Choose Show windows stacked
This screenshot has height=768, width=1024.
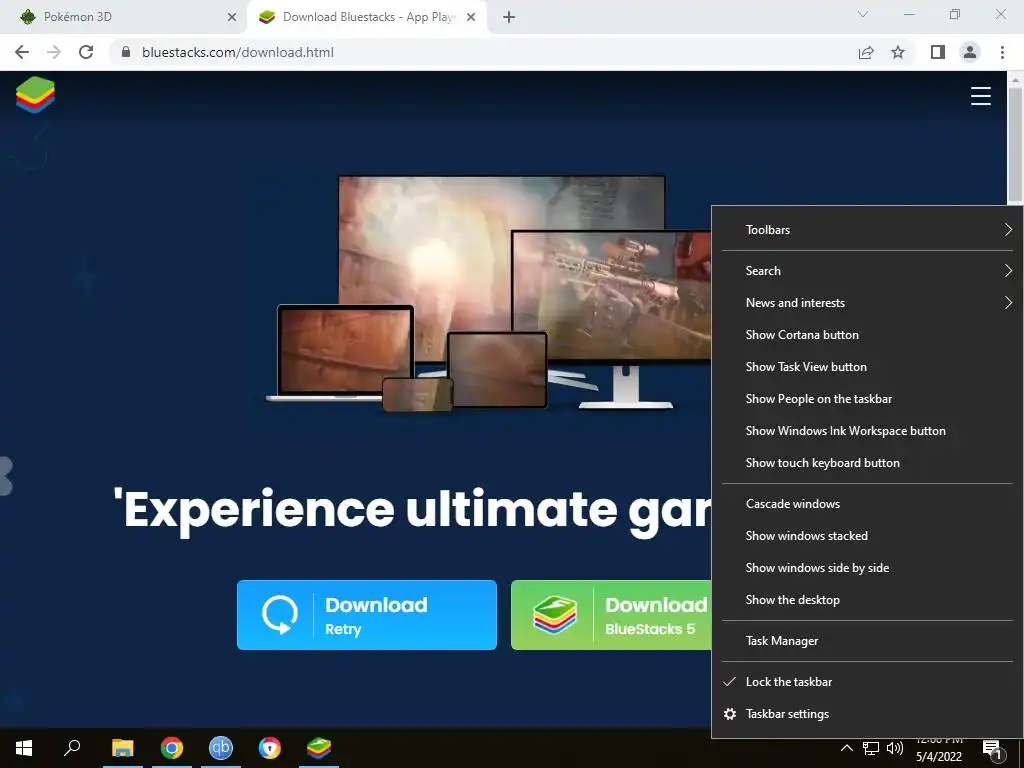point(867,536)
